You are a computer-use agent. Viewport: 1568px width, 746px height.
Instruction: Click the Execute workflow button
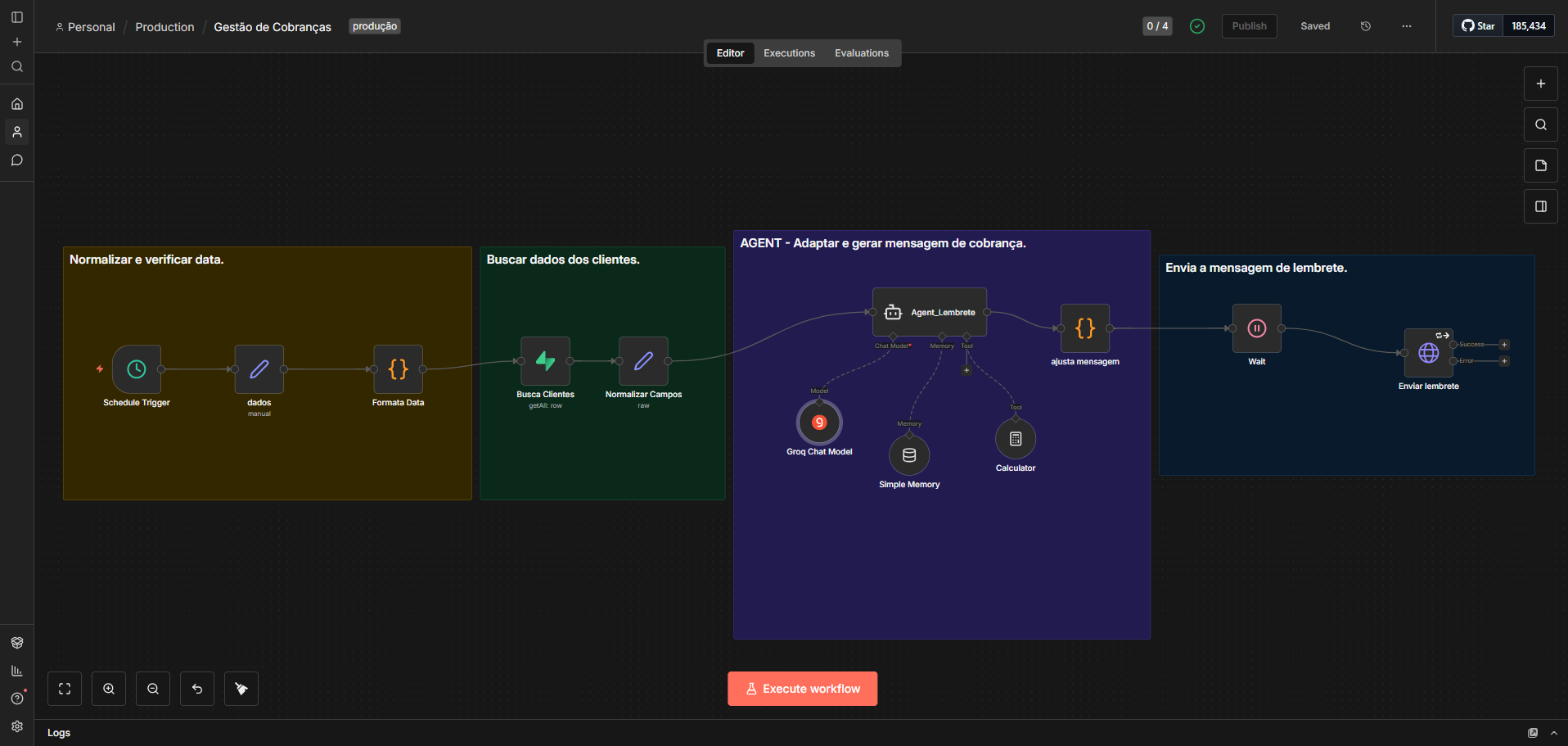click(803, 689)
